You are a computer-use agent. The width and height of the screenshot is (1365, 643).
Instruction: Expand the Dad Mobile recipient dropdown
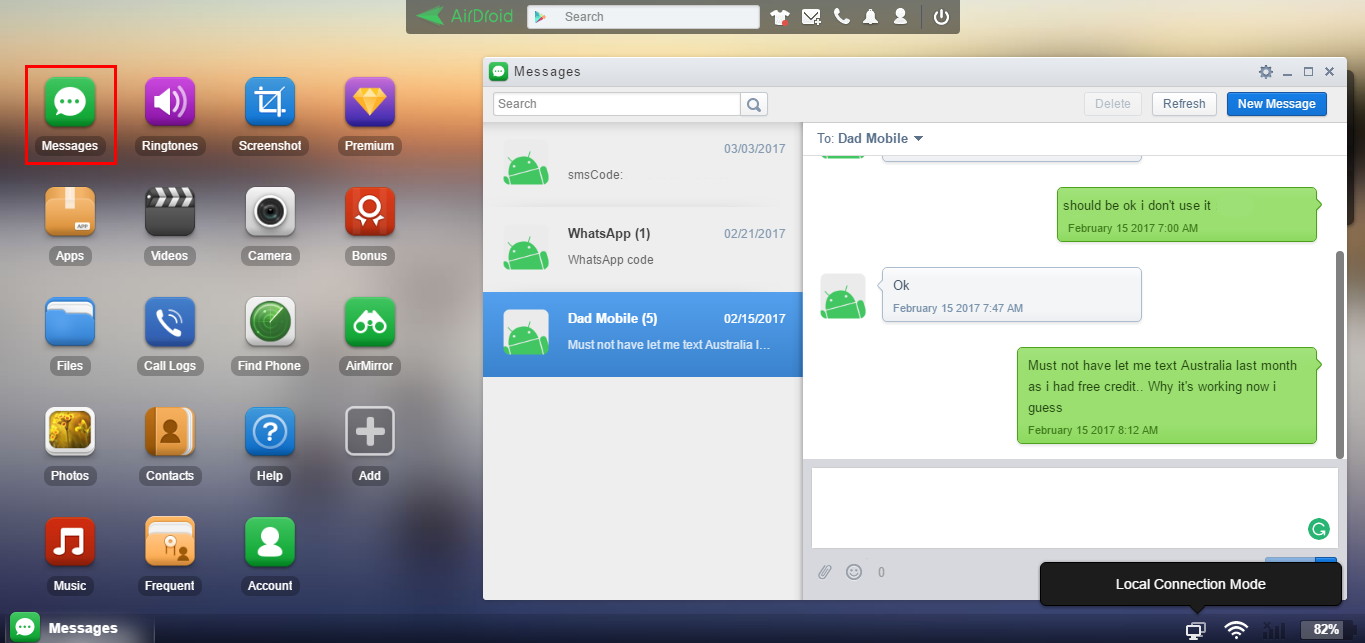coord(918,139)
